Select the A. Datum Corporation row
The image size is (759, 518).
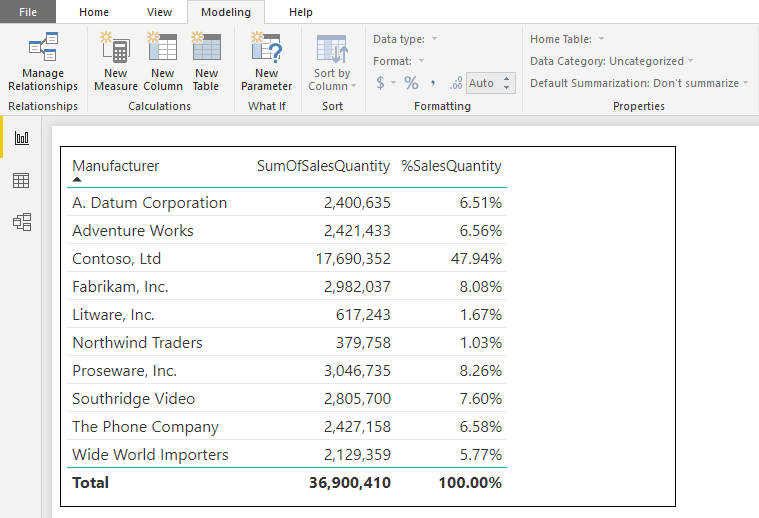coord(287,202)
